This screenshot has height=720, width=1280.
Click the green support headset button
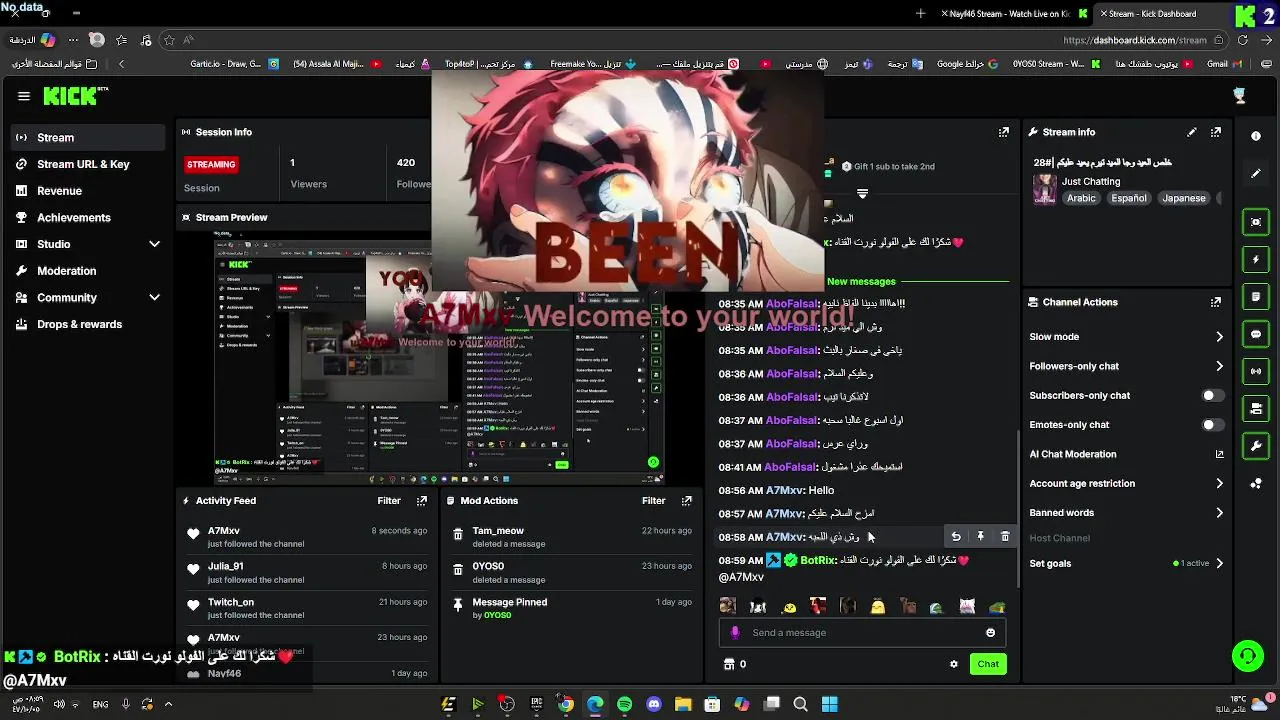coord(1247,656)
